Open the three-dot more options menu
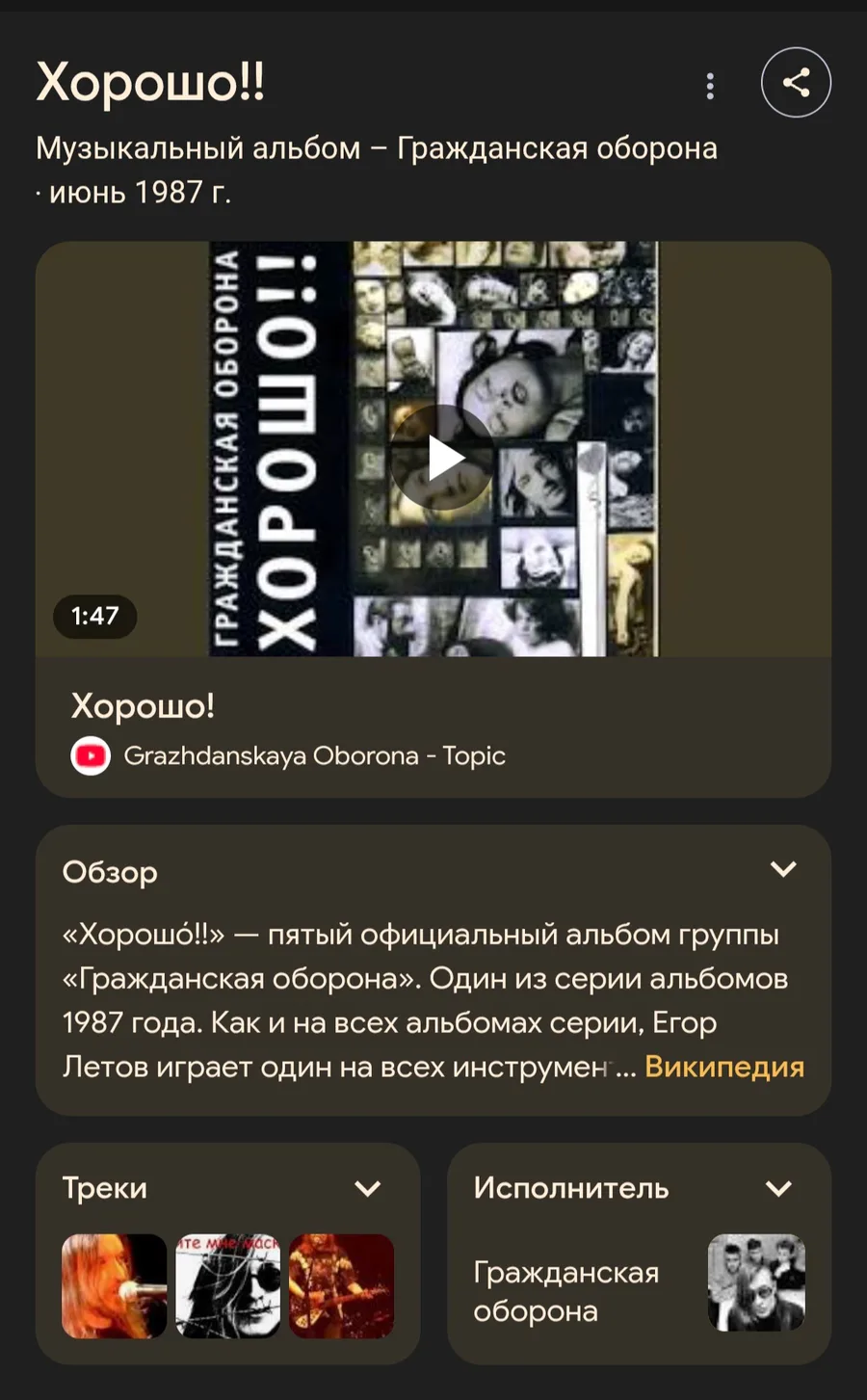Screen dimensions: 867x1400 710,86
